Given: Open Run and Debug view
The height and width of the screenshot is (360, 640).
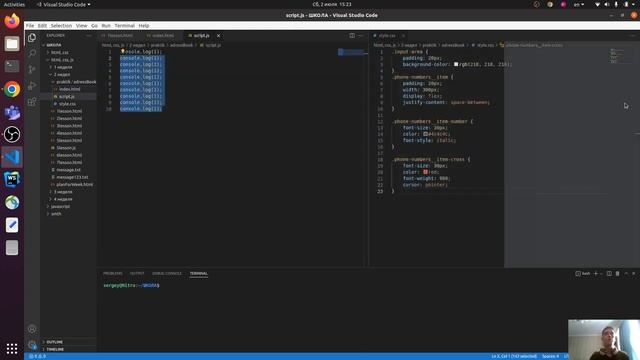Looking at the screenshot, I should pos(32,86).
